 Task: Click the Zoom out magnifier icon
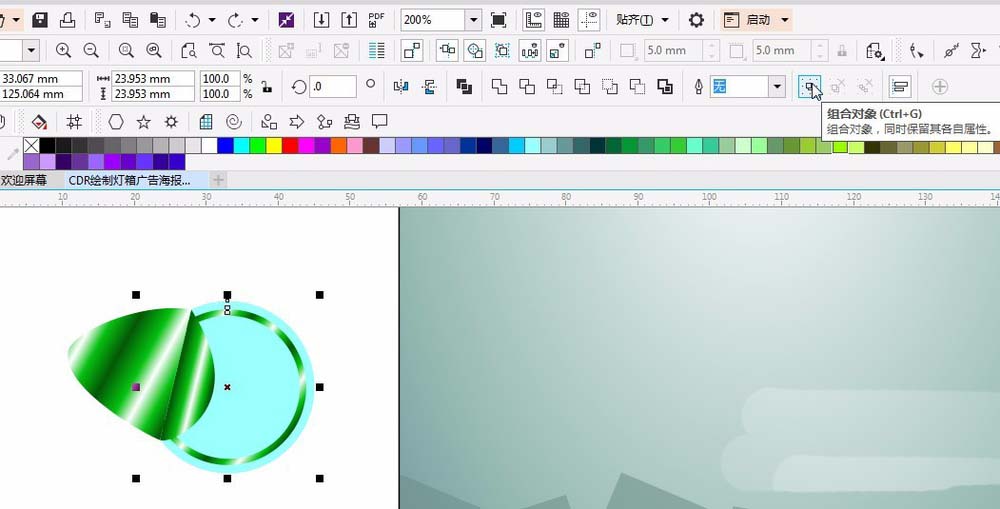click(91, 50)
